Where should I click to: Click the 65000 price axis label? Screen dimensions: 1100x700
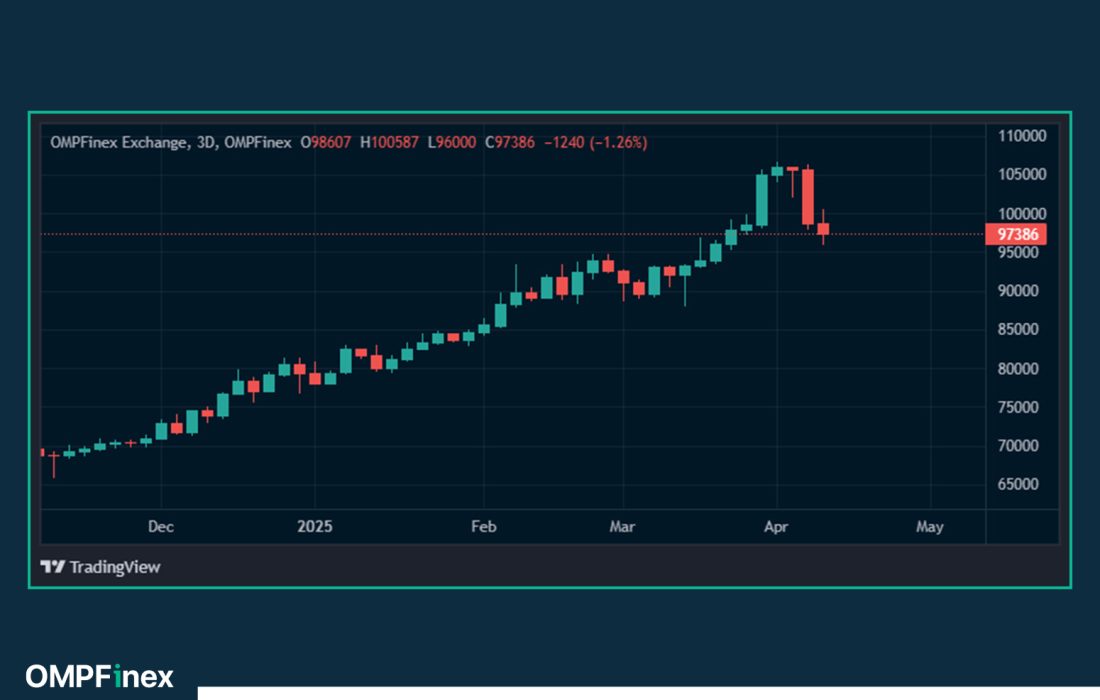pyautogui.click(x=1024, y=484)
